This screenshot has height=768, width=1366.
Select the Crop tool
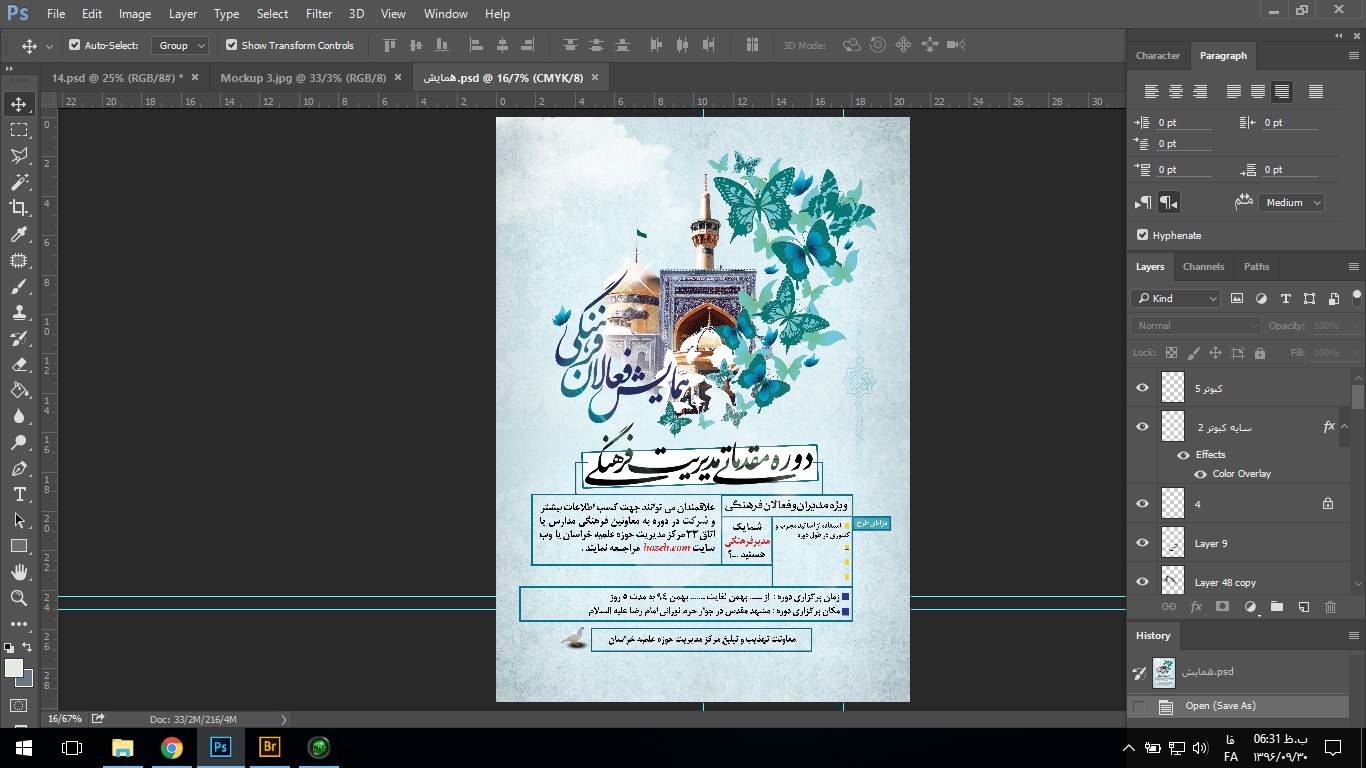pos(19,208)
